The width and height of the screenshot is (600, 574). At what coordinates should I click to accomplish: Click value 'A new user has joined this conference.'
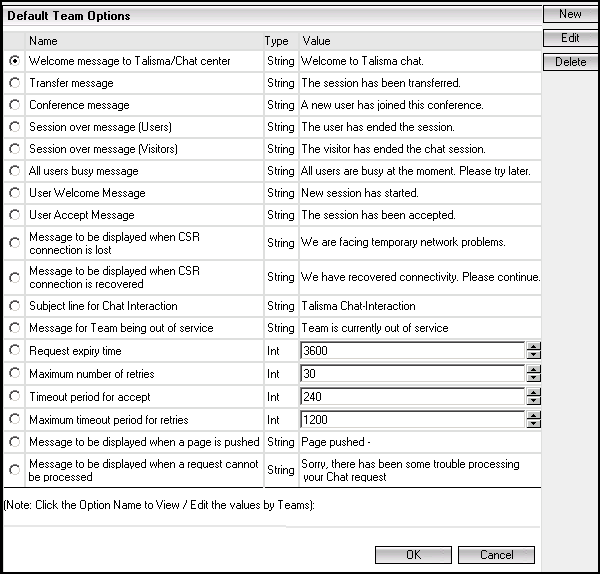coord(392,105)
